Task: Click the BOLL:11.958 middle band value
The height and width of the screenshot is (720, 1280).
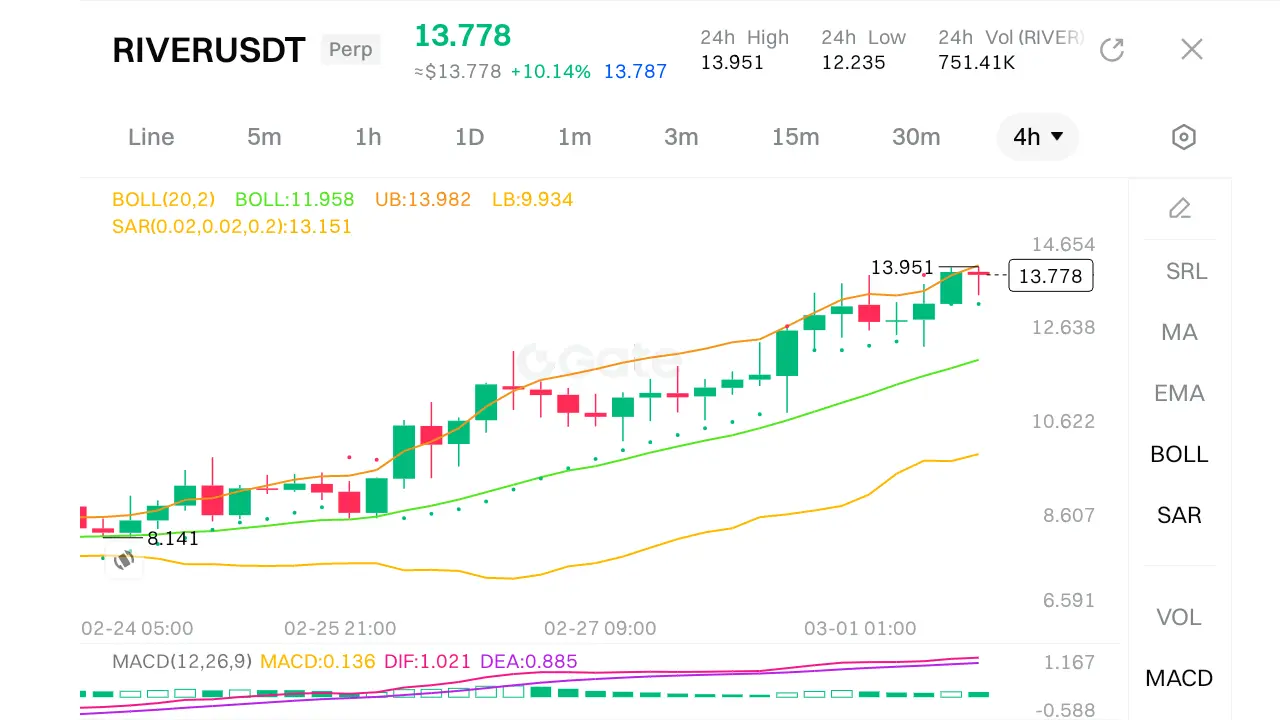Action: tap(294, 200)
